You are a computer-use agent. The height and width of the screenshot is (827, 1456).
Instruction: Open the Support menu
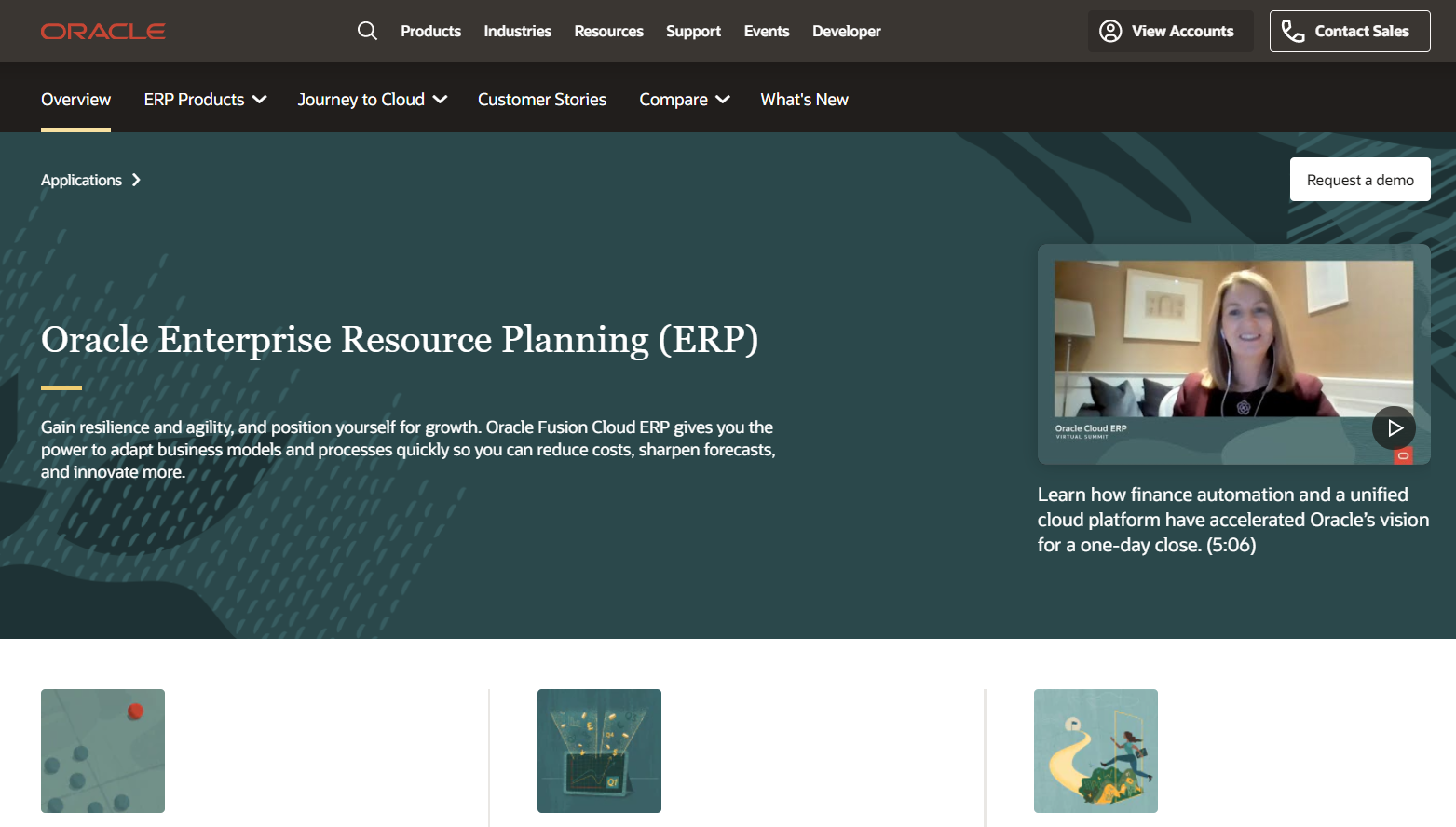click(694, 31)
